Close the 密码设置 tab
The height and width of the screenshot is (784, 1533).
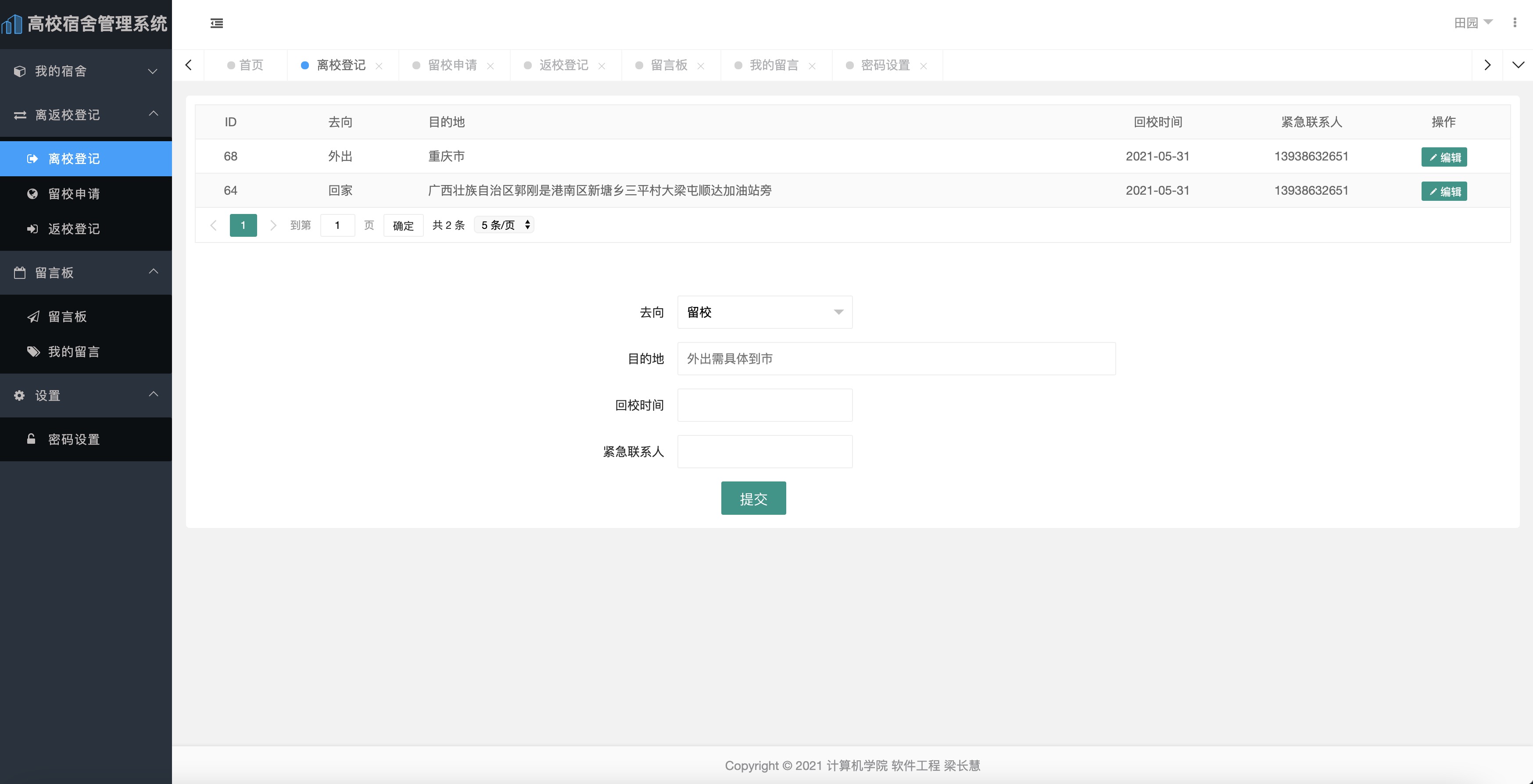pyautogui.click(x=923, y=66)
